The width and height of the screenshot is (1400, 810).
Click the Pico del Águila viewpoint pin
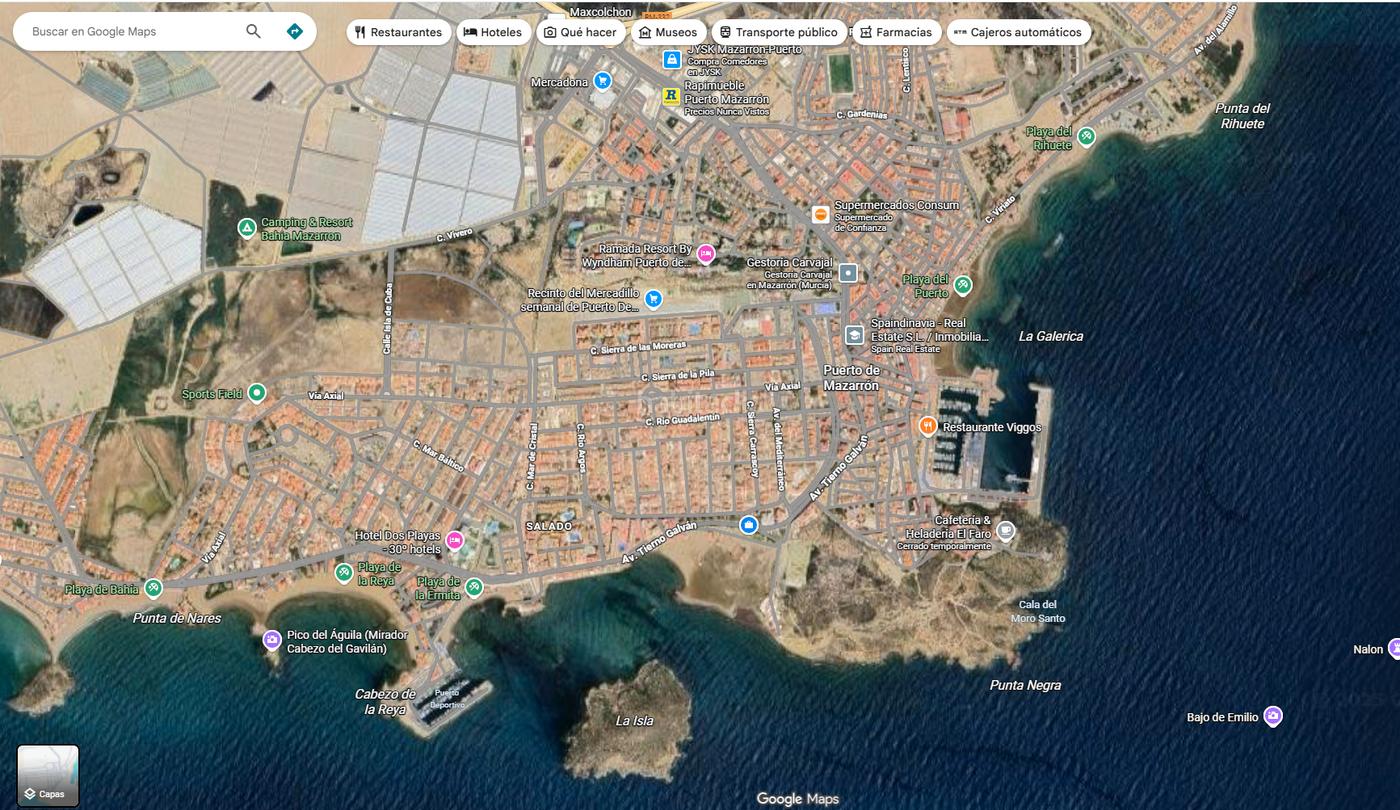(271, 640)
